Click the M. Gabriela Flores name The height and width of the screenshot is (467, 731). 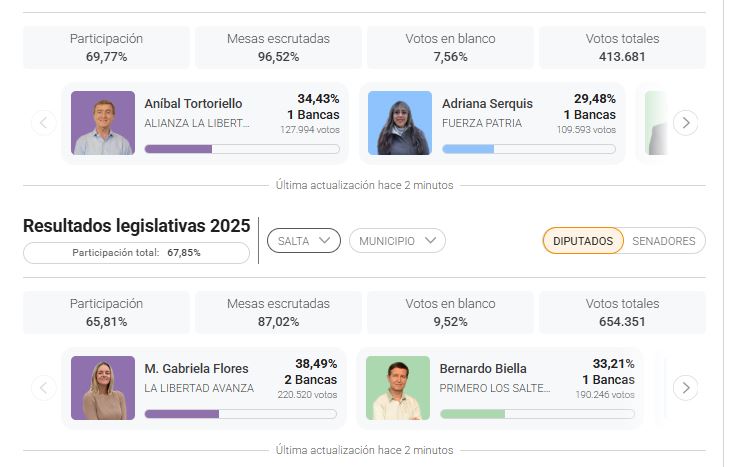(x=196, y=368)
